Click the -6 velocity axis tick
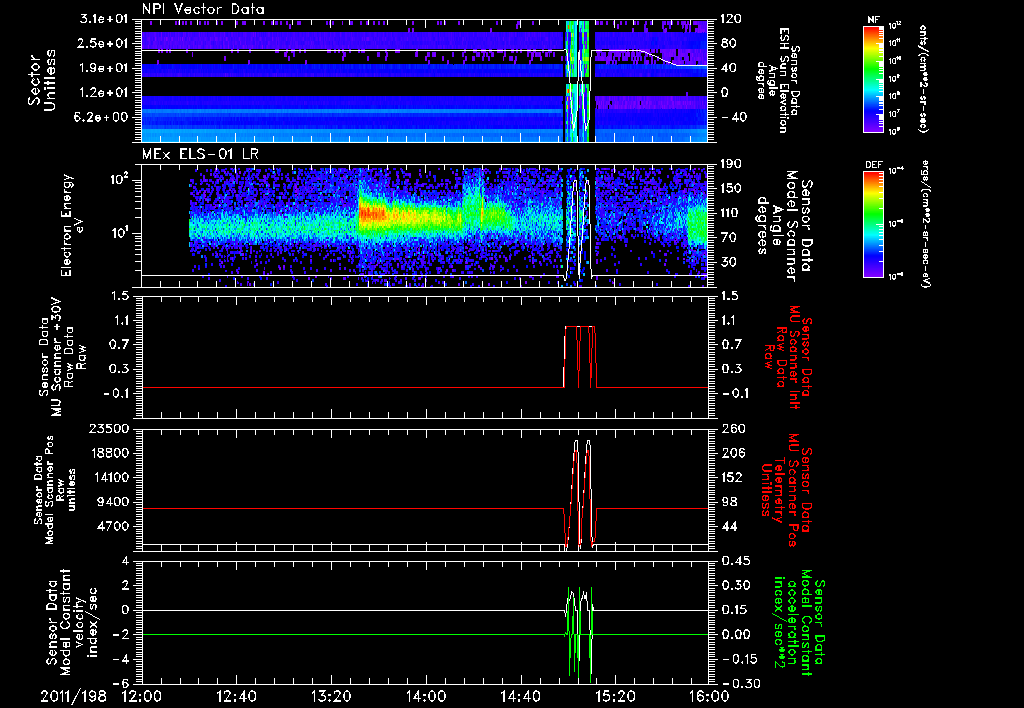 point(121,683)
